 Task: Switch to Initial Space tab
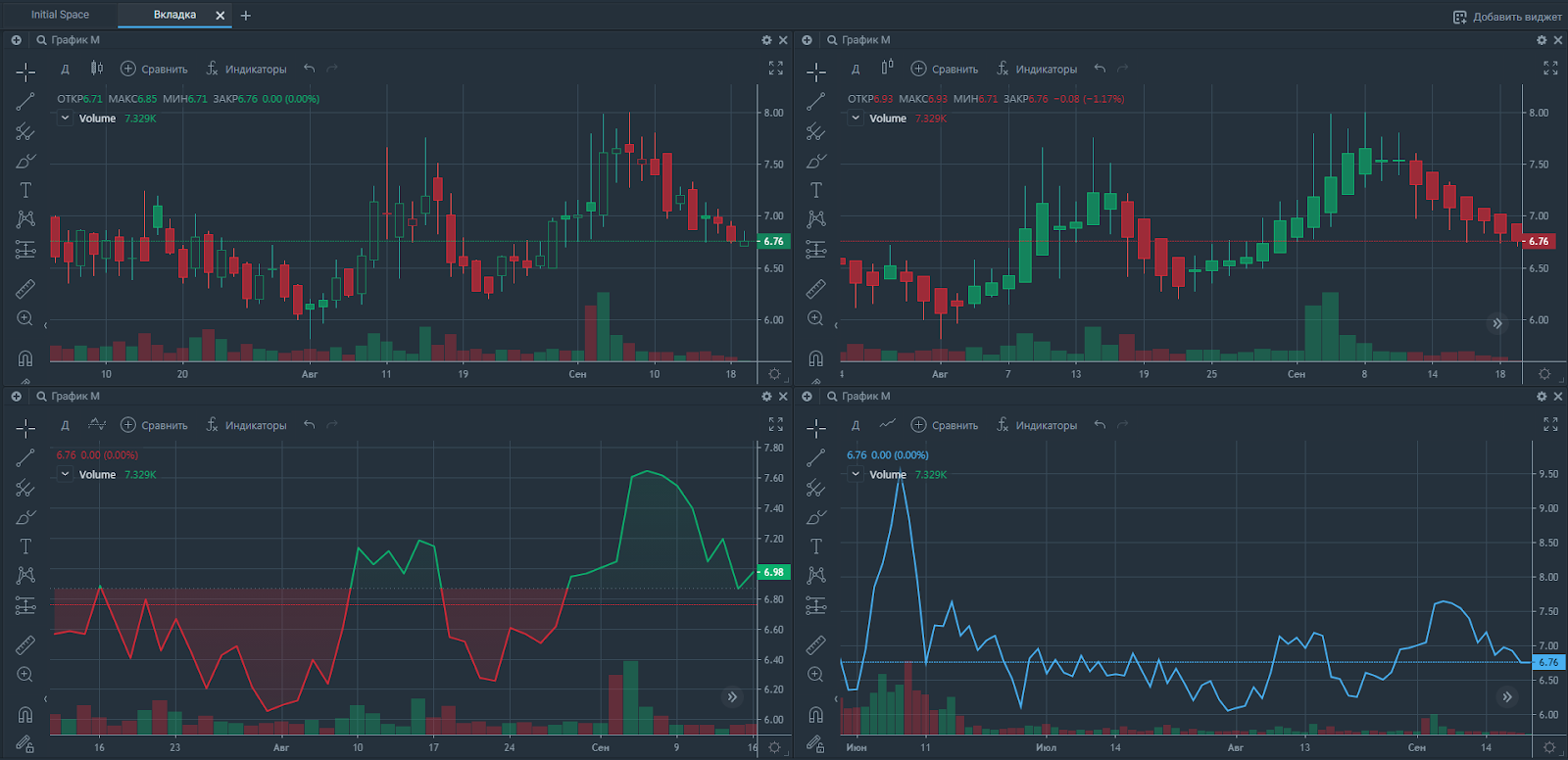(60, 15)
